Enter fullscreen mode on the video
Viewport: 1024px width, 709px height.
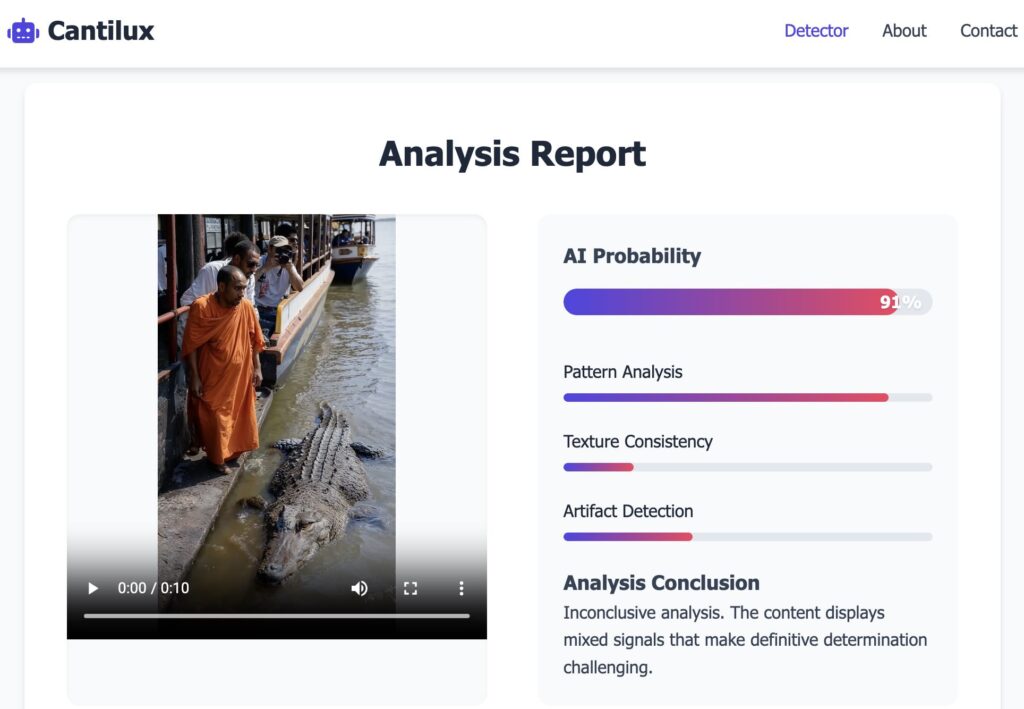click(x=410, y=588)
